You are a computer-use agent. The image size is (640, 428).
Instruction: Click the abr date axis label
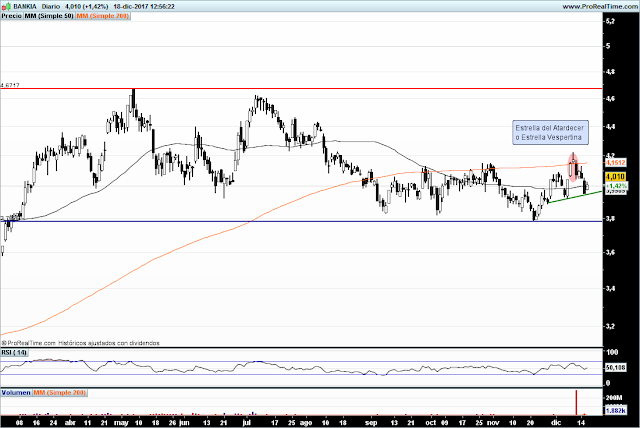point(70,423)
